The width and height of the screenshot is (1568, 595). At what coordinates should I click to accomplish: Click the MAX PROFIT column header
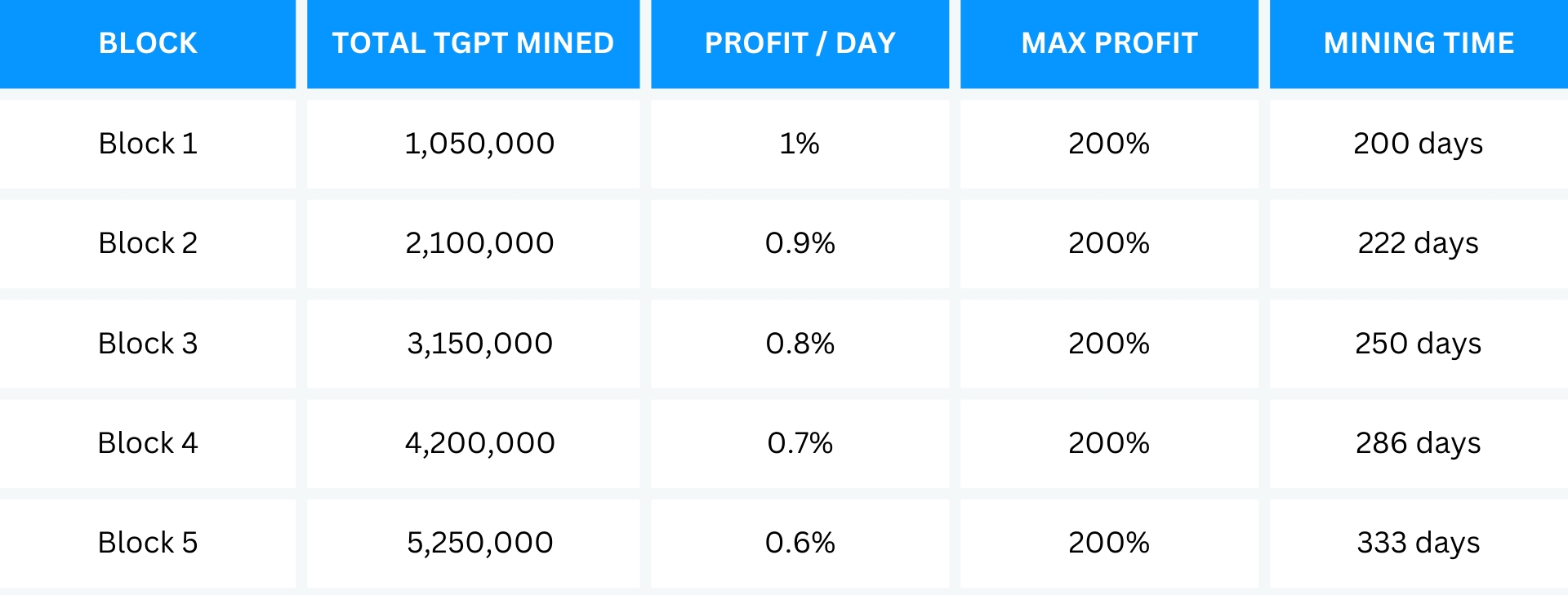[x=1109, y=43]
